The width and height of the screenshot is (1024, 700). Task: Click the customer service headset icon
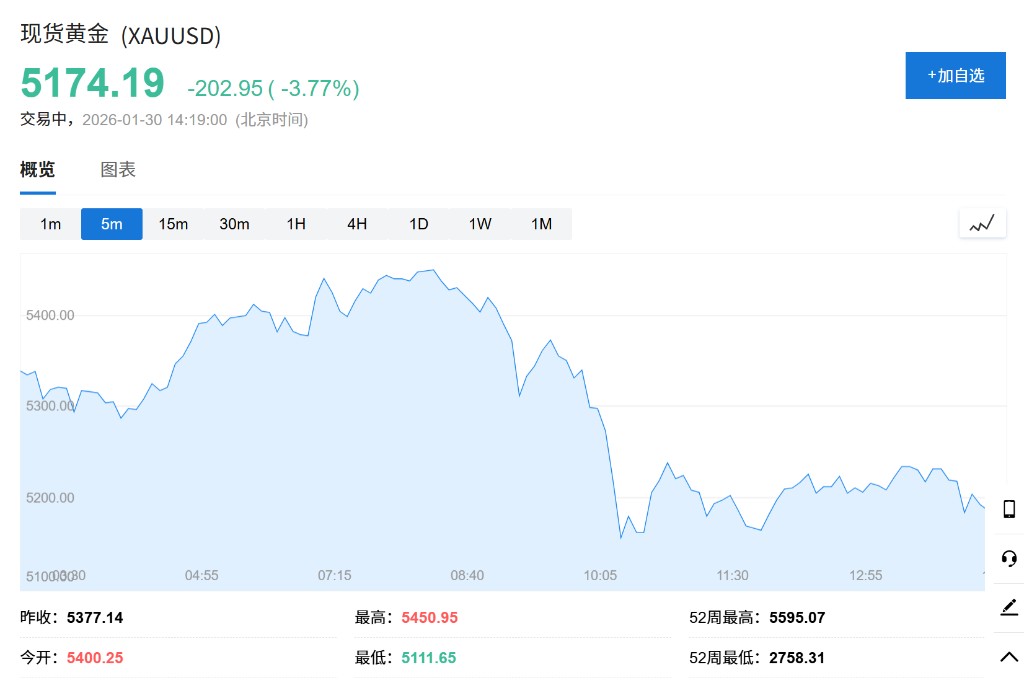click(1009, 558)
